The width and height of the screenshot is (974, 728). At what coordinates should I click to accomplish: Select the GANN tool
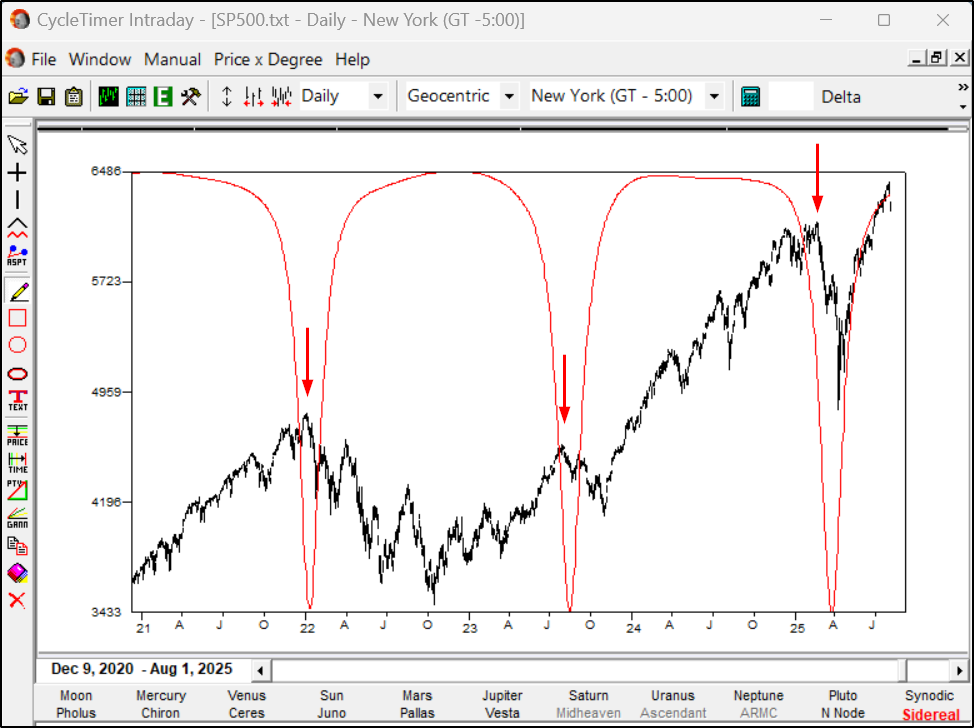click(x=16, y=514)
